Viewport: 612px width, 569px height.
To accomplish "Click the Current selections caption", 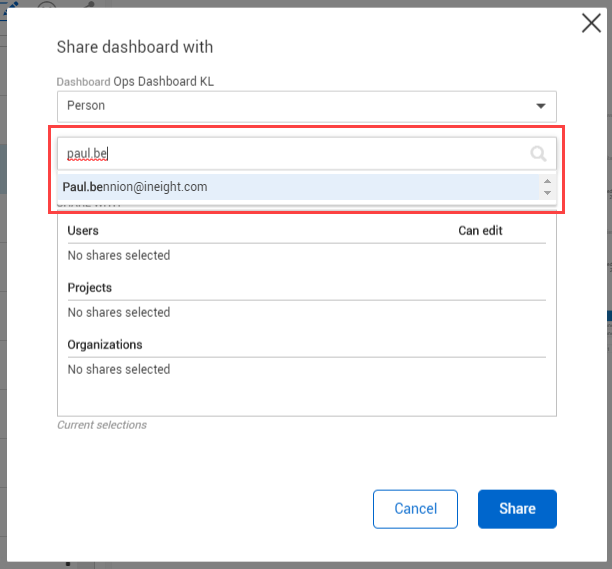I will click(102, 425).
